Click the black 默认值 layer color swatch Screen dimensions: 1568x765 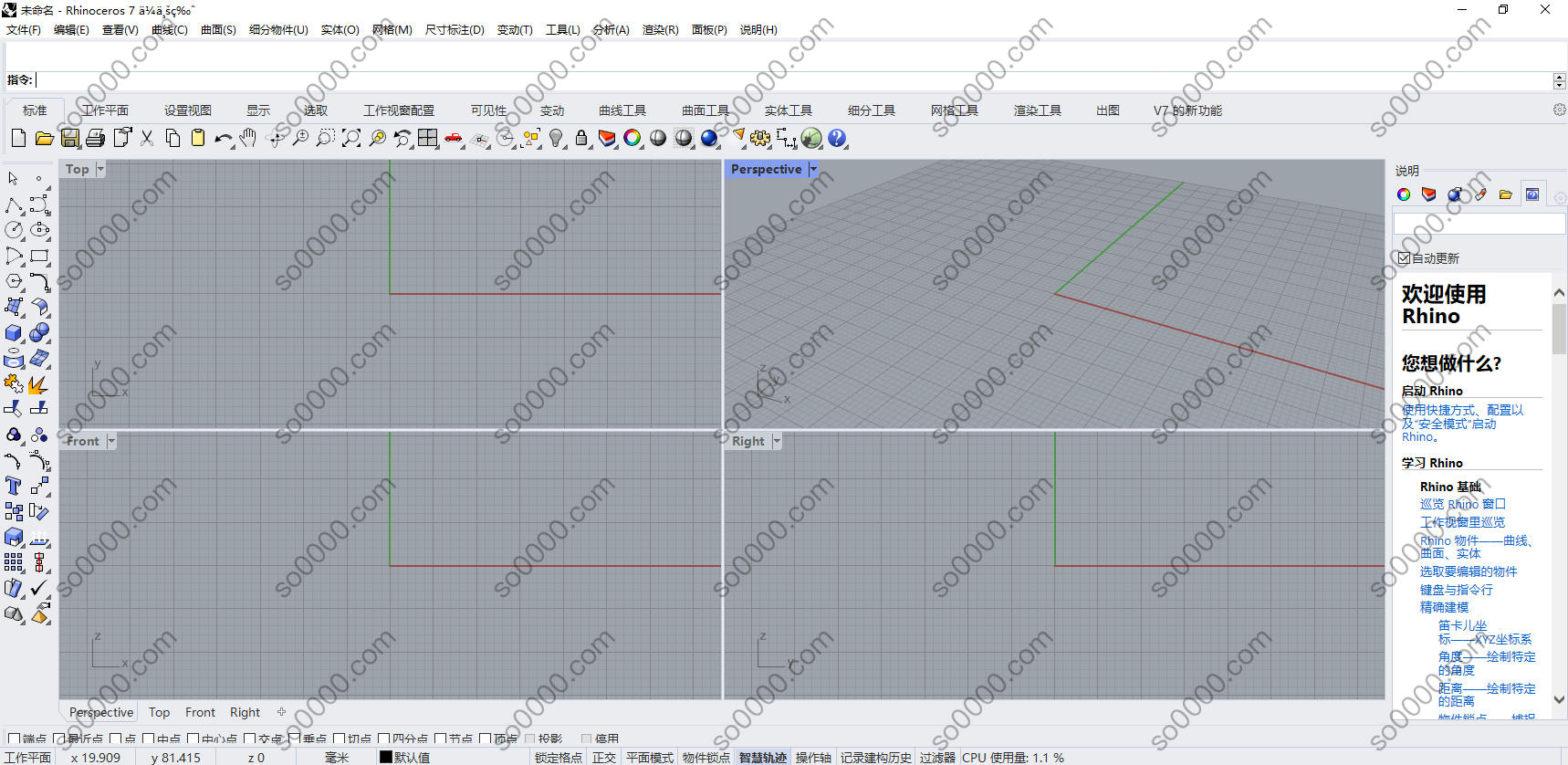click(386, 757)
